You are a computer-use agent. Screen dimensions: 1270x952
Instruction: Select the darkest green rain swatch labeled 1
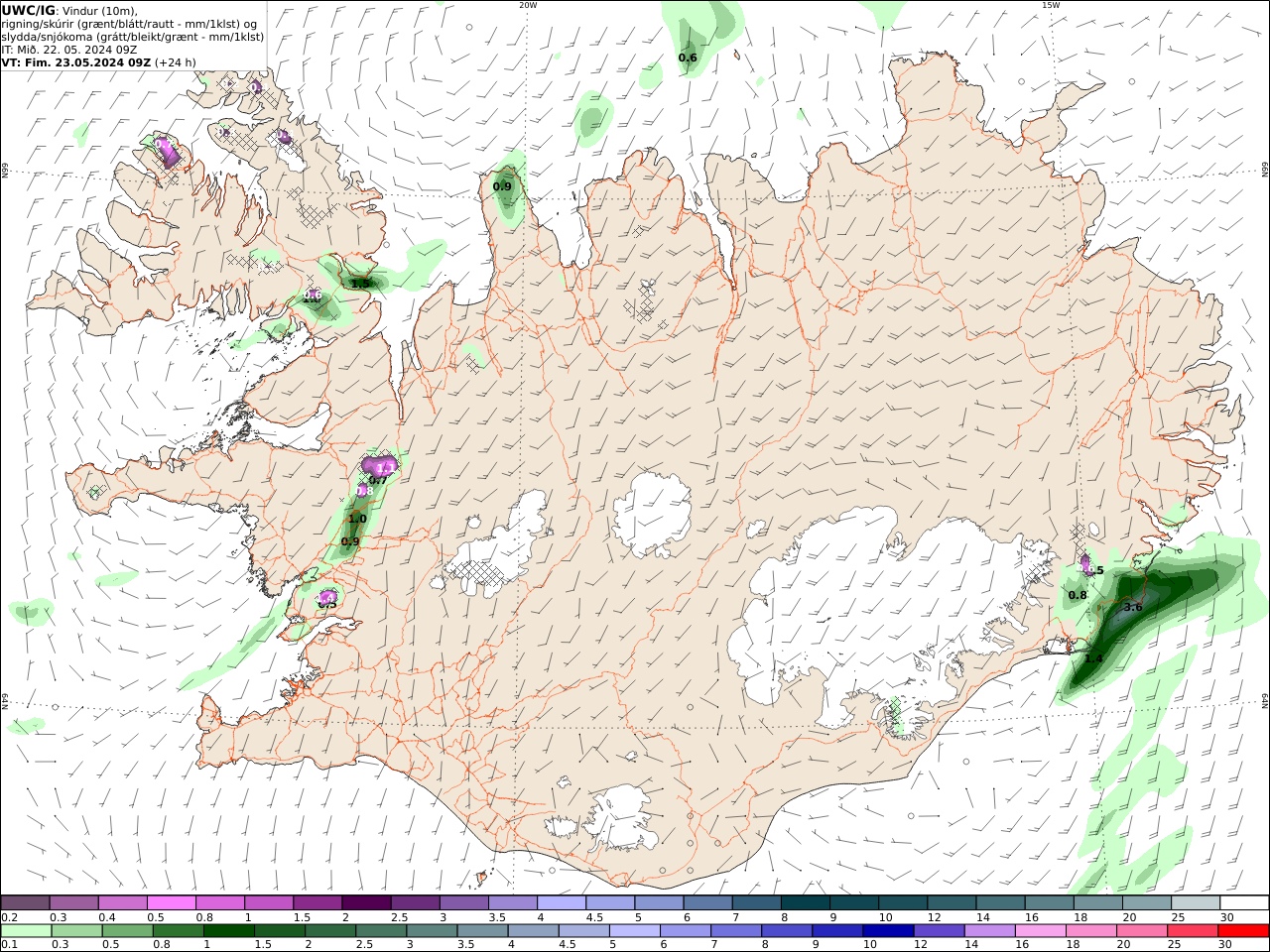click(228, 931)
